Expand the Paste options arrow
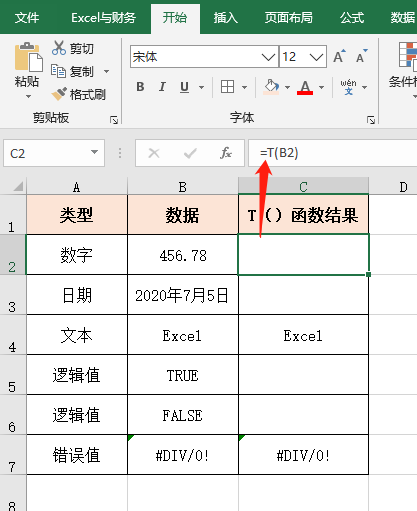 pyautogui.click(x=28, y=97)
